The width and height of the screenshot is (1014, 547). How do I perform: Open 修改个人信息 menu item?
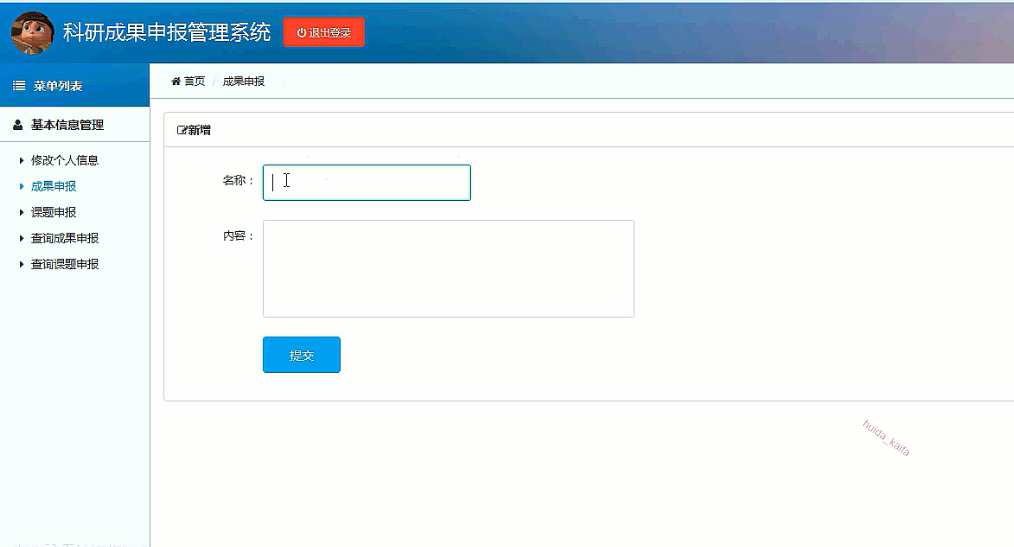[65, 160]
